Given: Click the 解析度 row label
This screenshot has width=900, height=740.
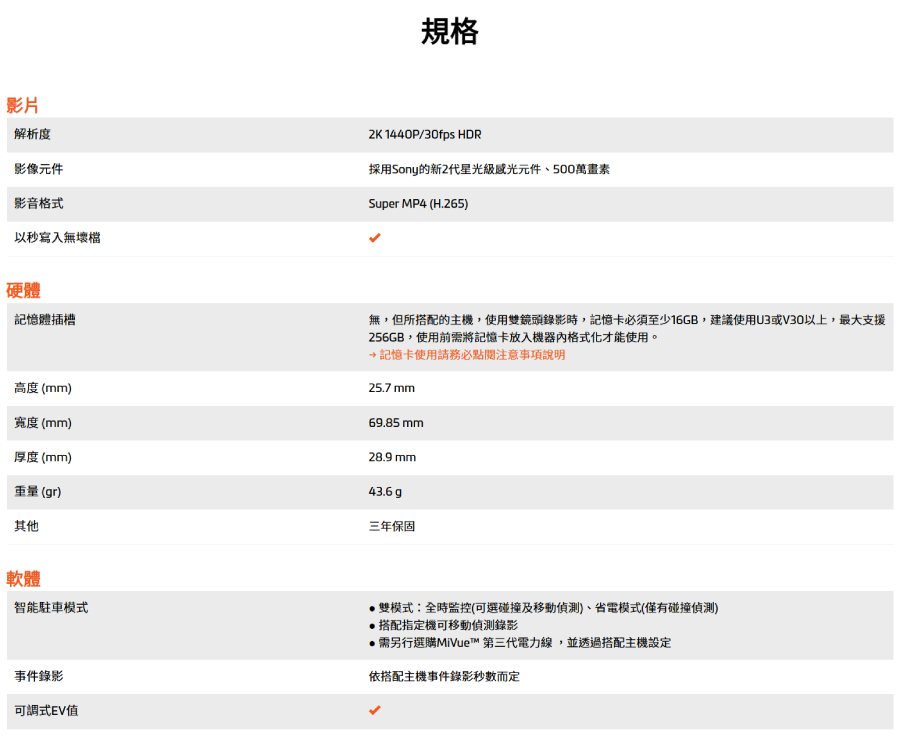Looking at the screenshot, I should coord(32,135).
